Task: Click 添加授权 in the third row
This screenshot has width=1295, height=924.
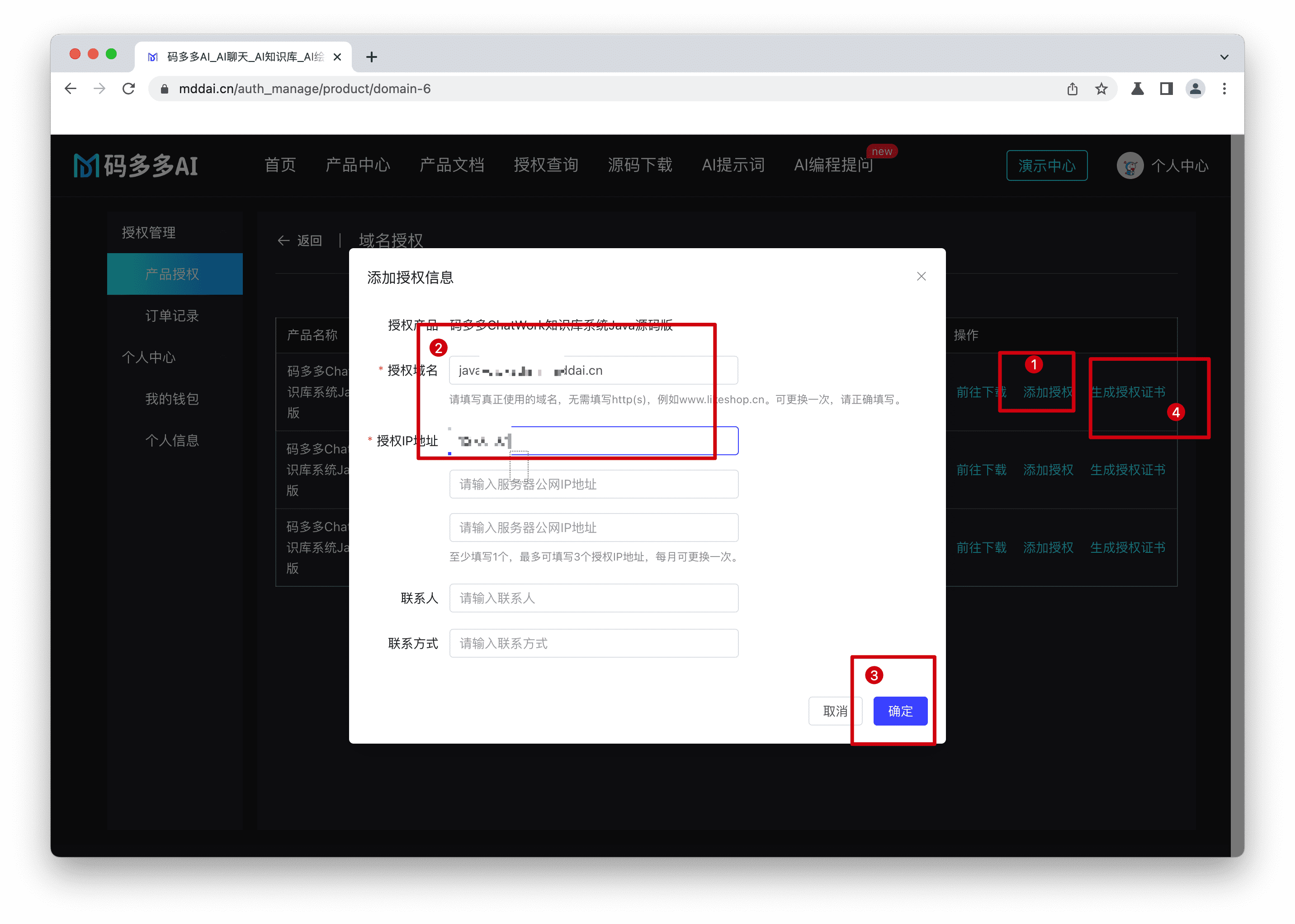Action: point(1048,547)
